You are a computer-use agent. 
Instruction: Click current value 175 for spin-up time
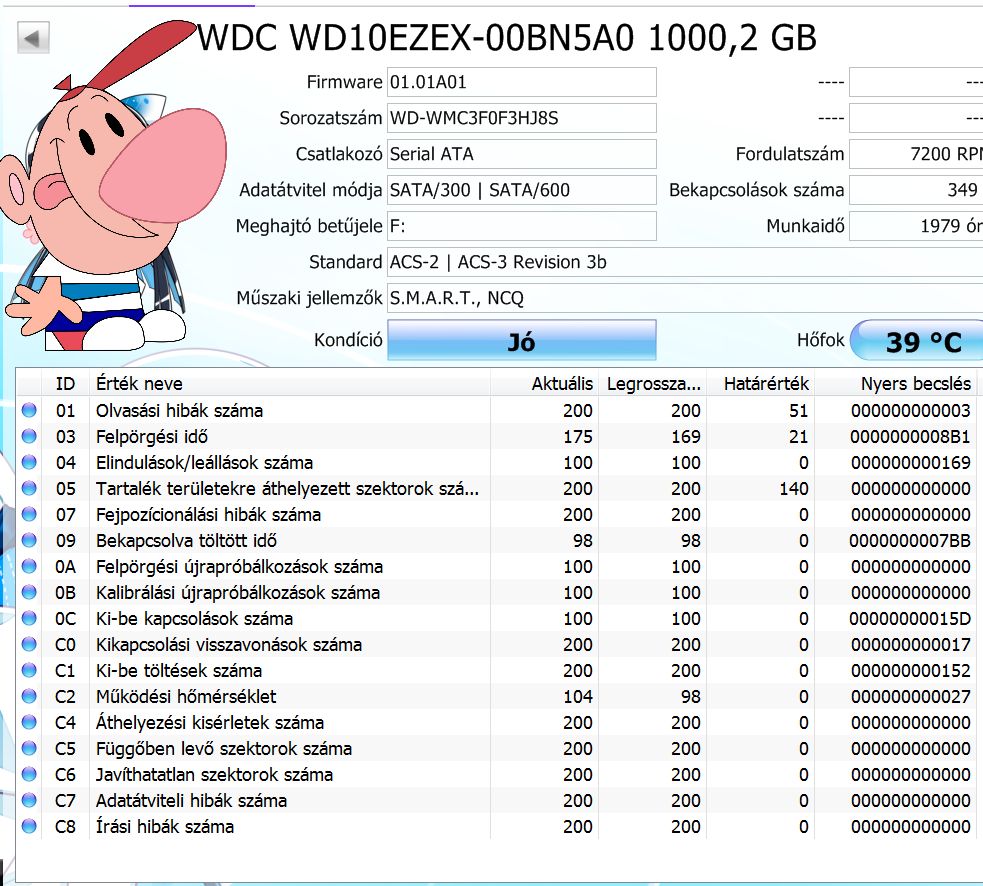click(577, 436)
